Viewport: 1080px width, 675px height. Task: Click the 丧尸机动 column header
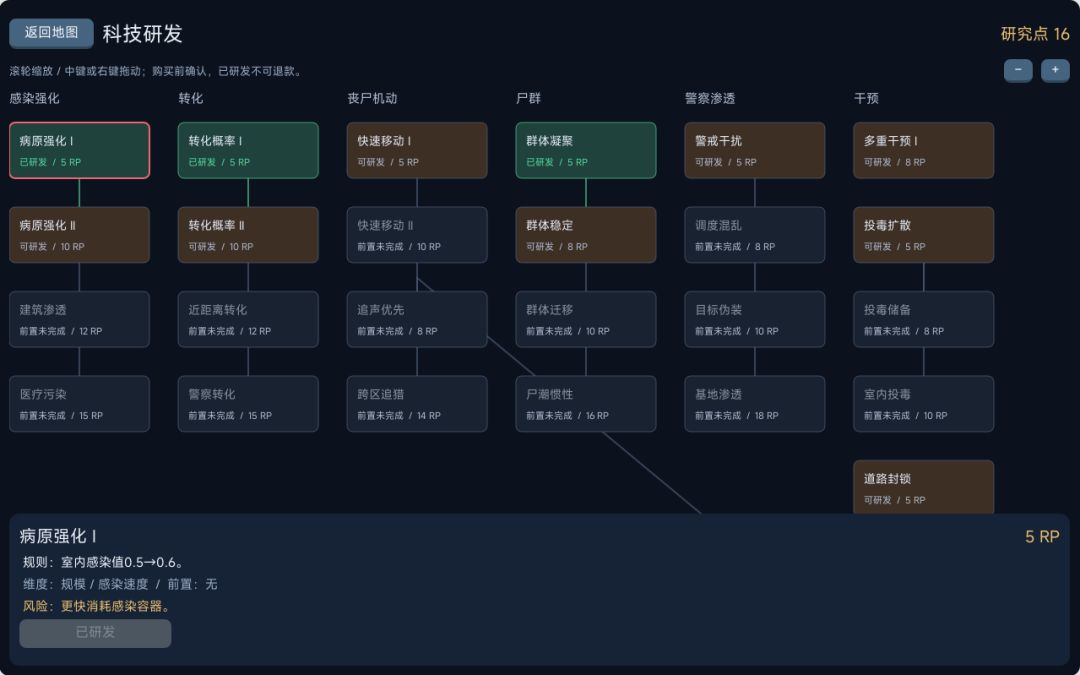tap(372, 98)
